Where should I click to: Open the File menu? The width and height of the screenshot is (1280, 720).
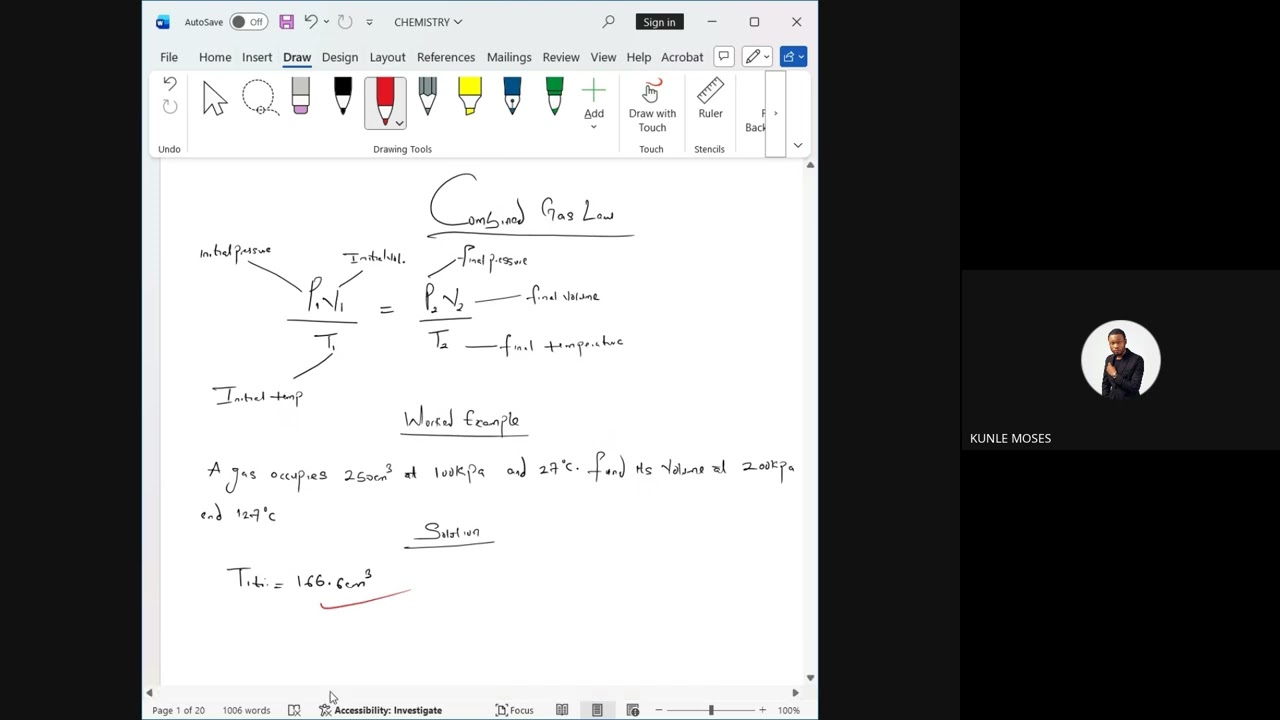[x=169, y=57]
